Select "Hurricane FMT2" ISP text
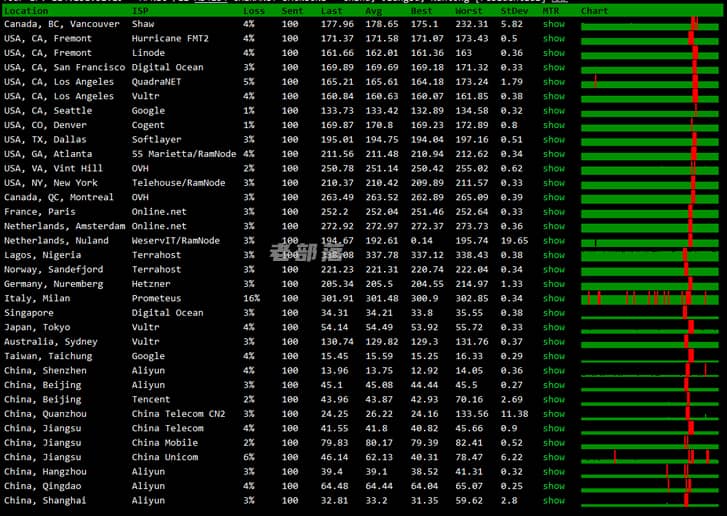 [170, 38]
